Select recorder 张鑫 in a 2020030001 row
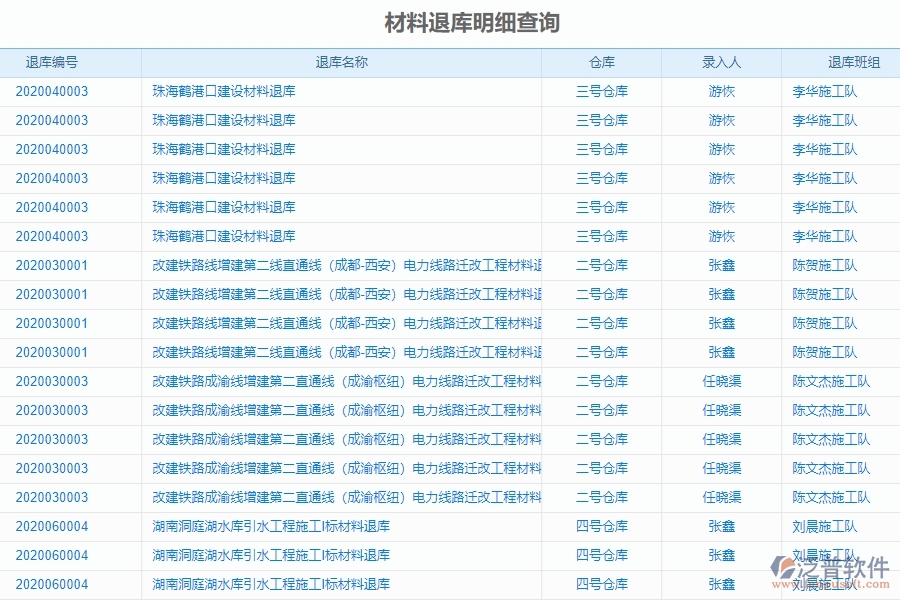Image resolution: width=900 pixels, height=600 pixels. coord(721,265)
